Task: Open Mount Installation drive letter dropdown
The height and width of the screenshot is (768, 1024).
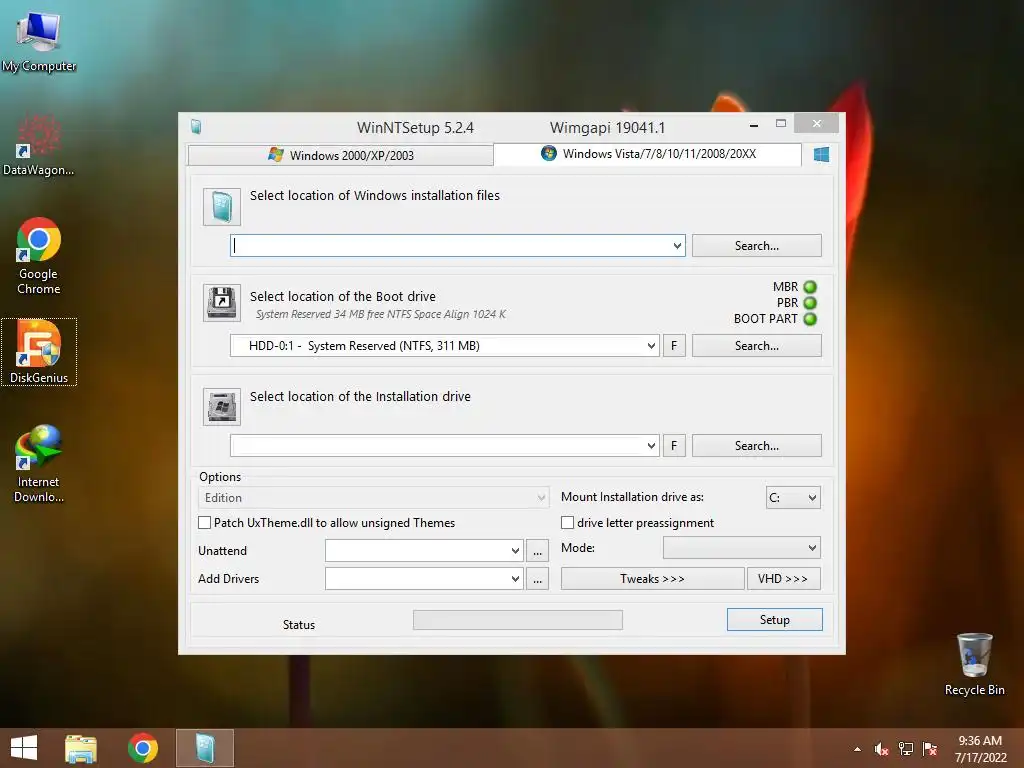Action: click(793, 498)
